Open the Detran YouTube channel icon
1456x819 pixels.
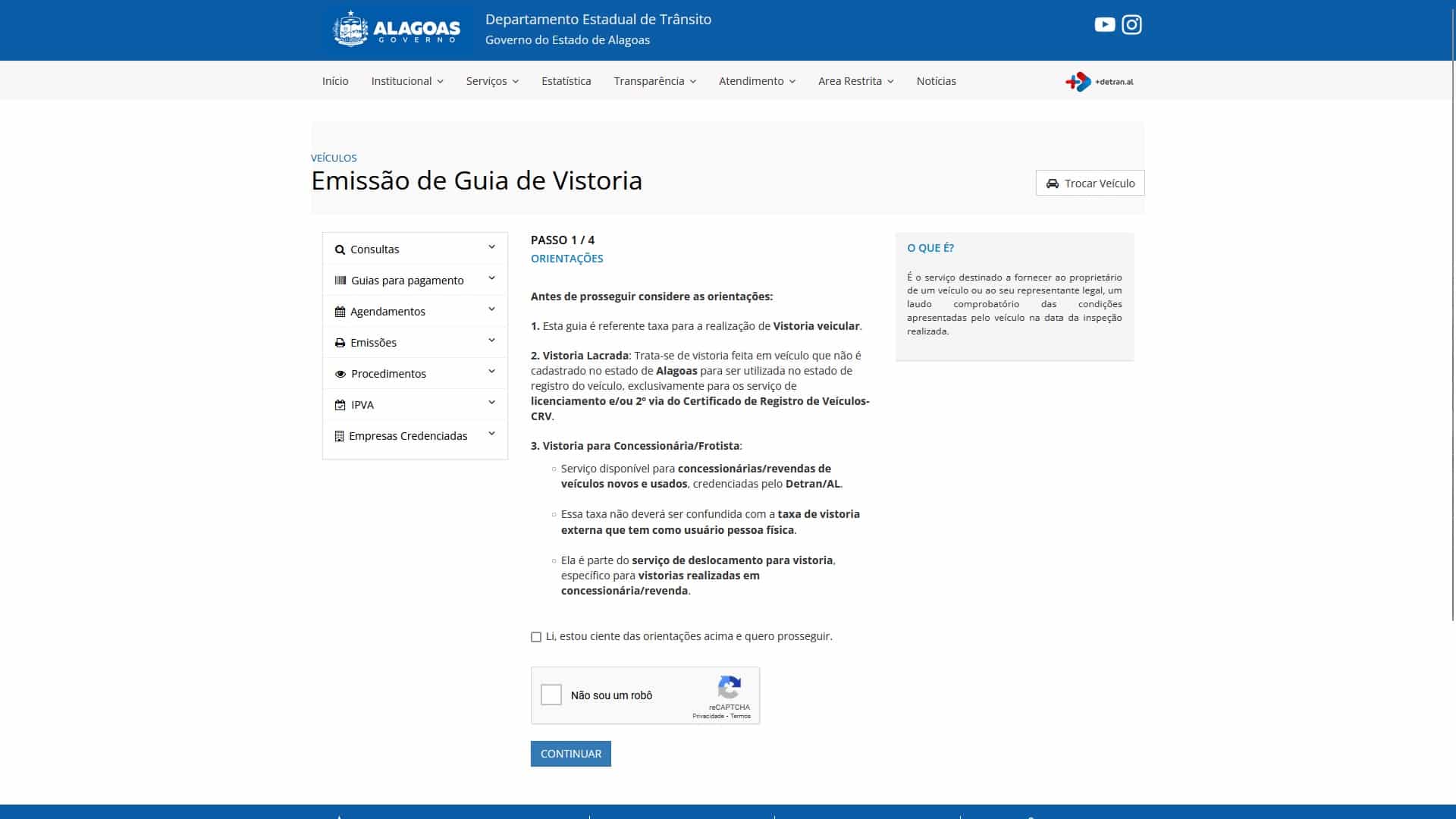click(x=1104, y=24)
